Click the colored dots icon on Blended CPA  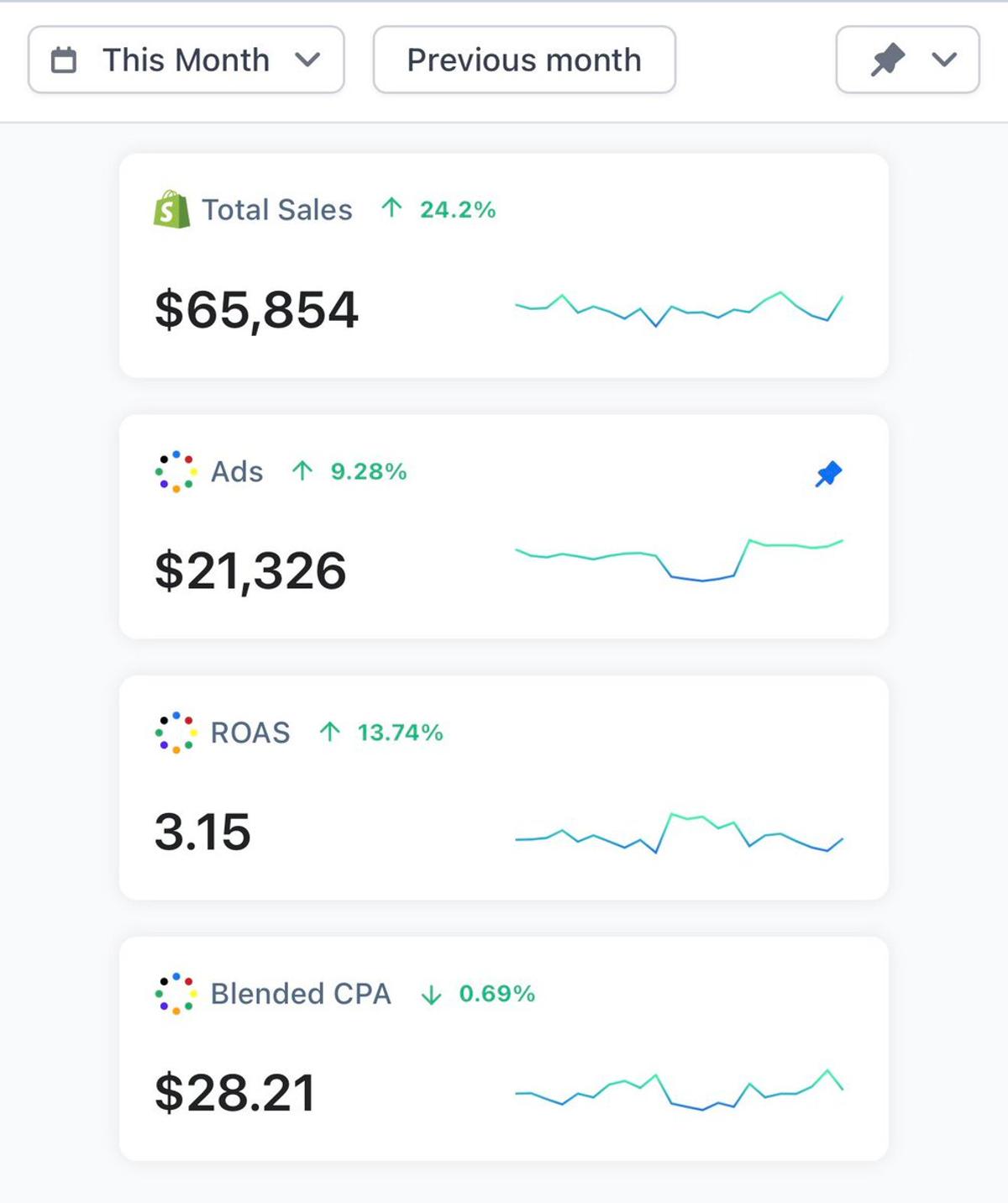click(x=175, y=994)
